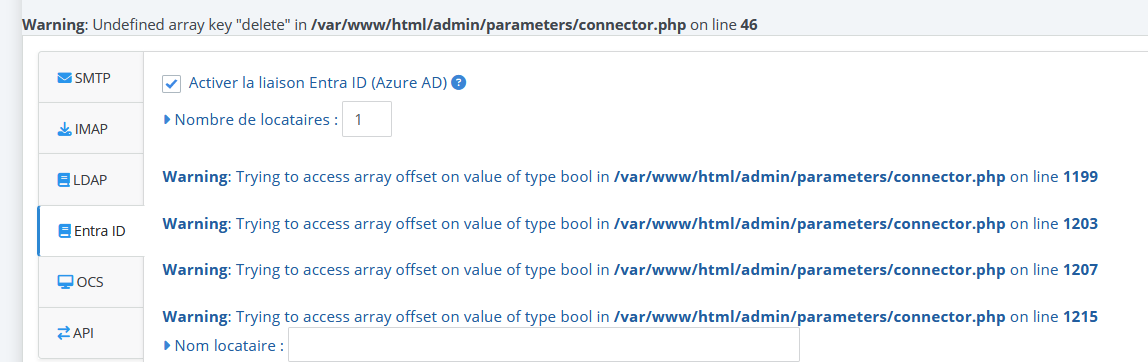Click the SMTP envelope icon
This screenshot has width=1148, height=362.
pyautogui.click(x=64, y=78)
